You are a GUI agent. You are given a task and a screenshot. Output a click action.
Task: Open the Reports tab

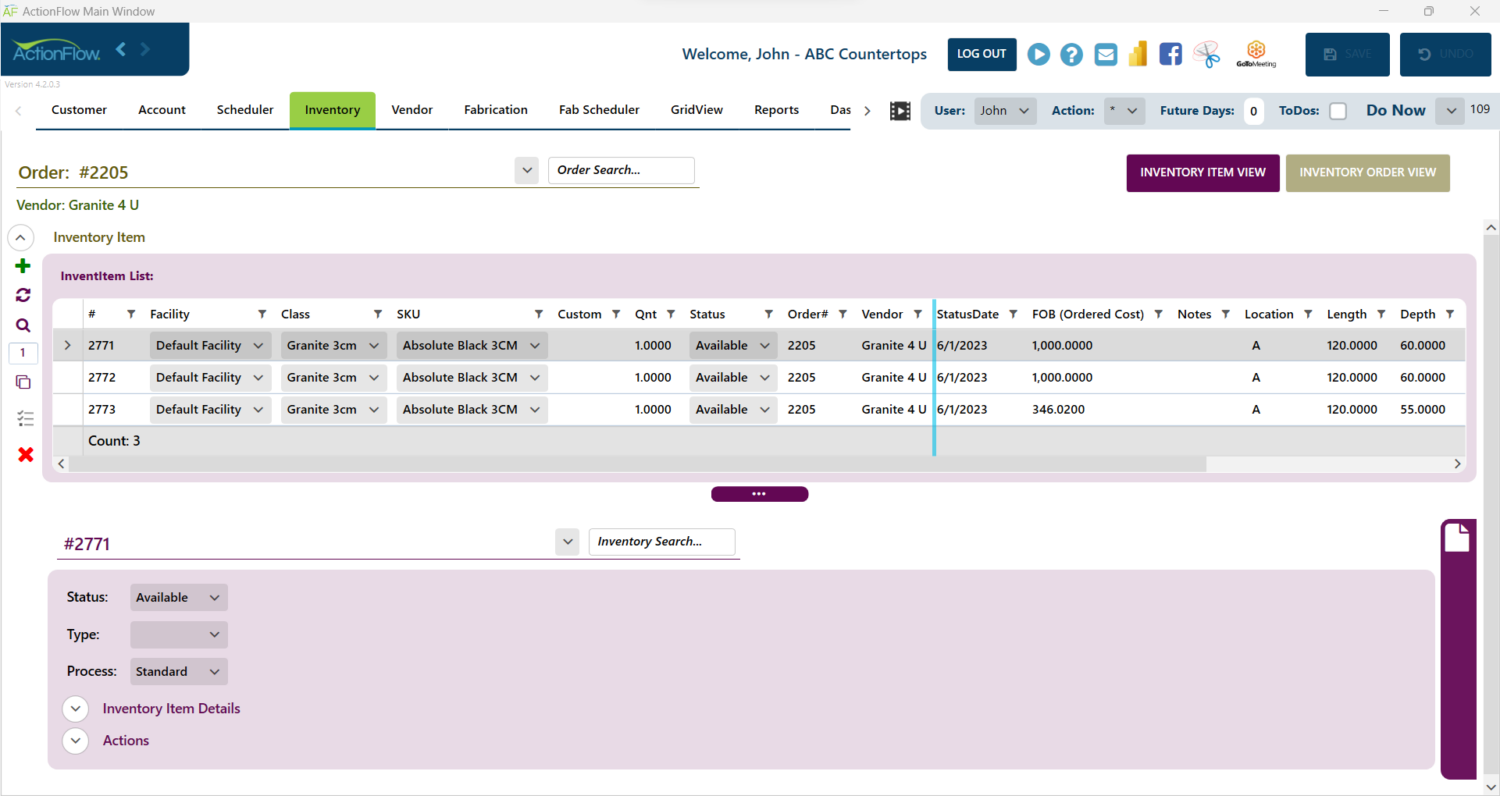click(x=776, y=110)
